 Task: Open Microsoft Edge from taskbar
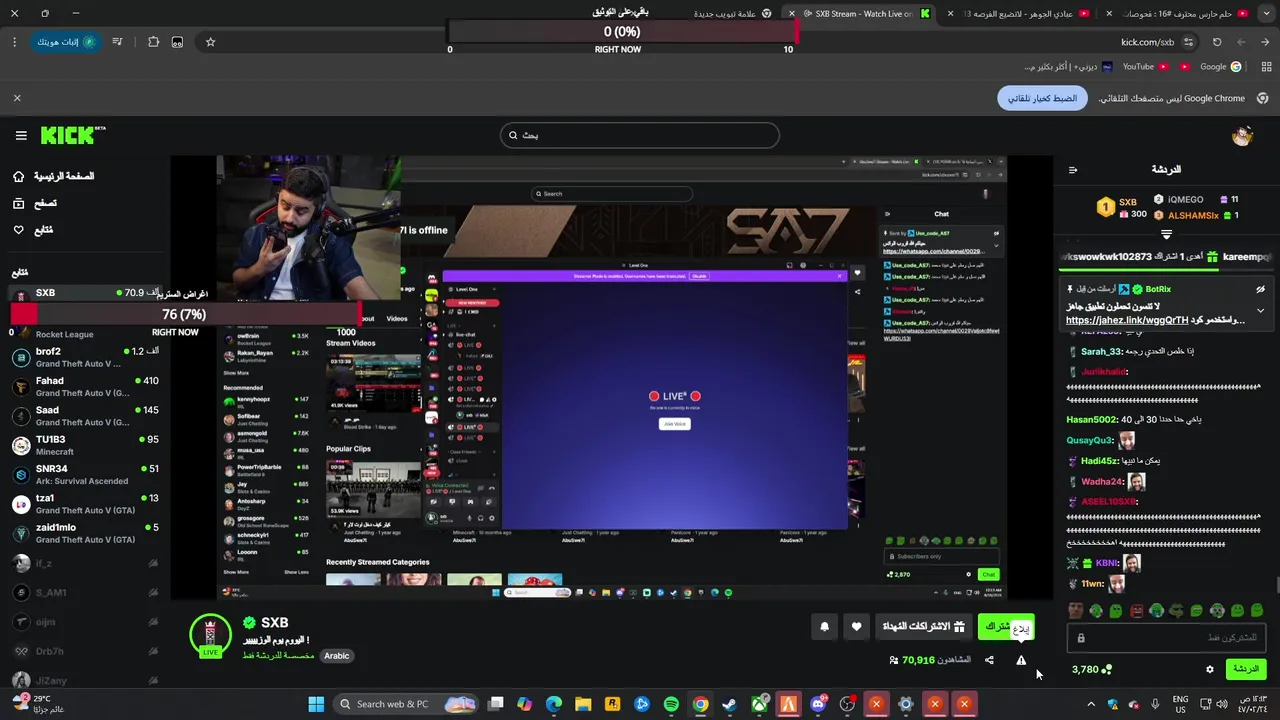[x=554, y=704]
